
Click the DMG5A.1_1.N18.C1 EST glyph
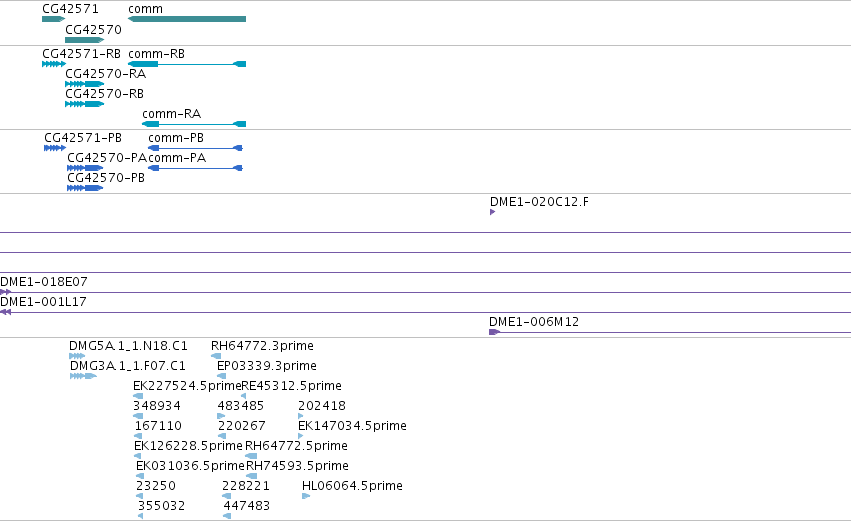tap(77, 356)
